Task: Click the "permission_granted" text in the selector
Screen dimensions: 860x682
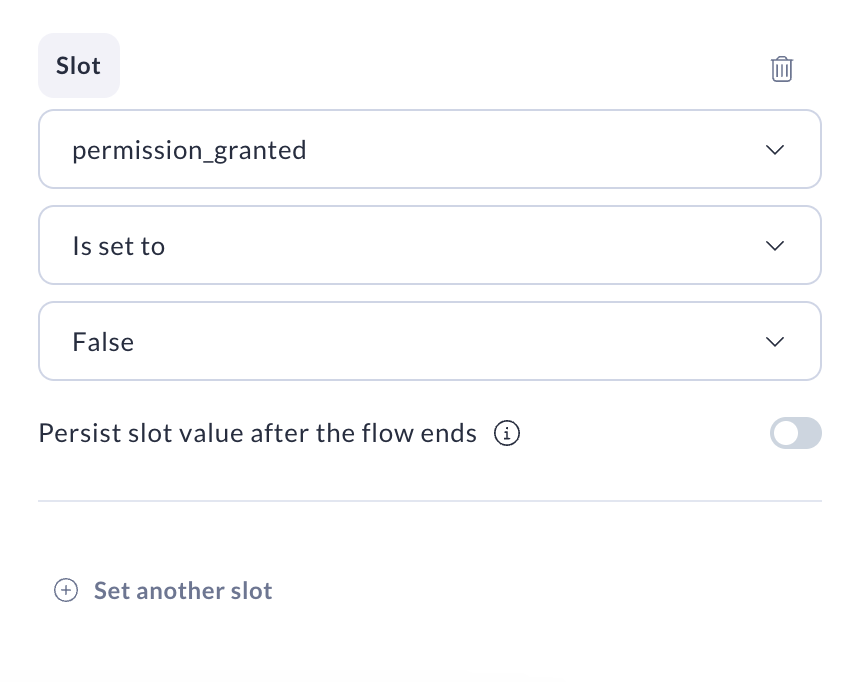Action: [189, 150]
